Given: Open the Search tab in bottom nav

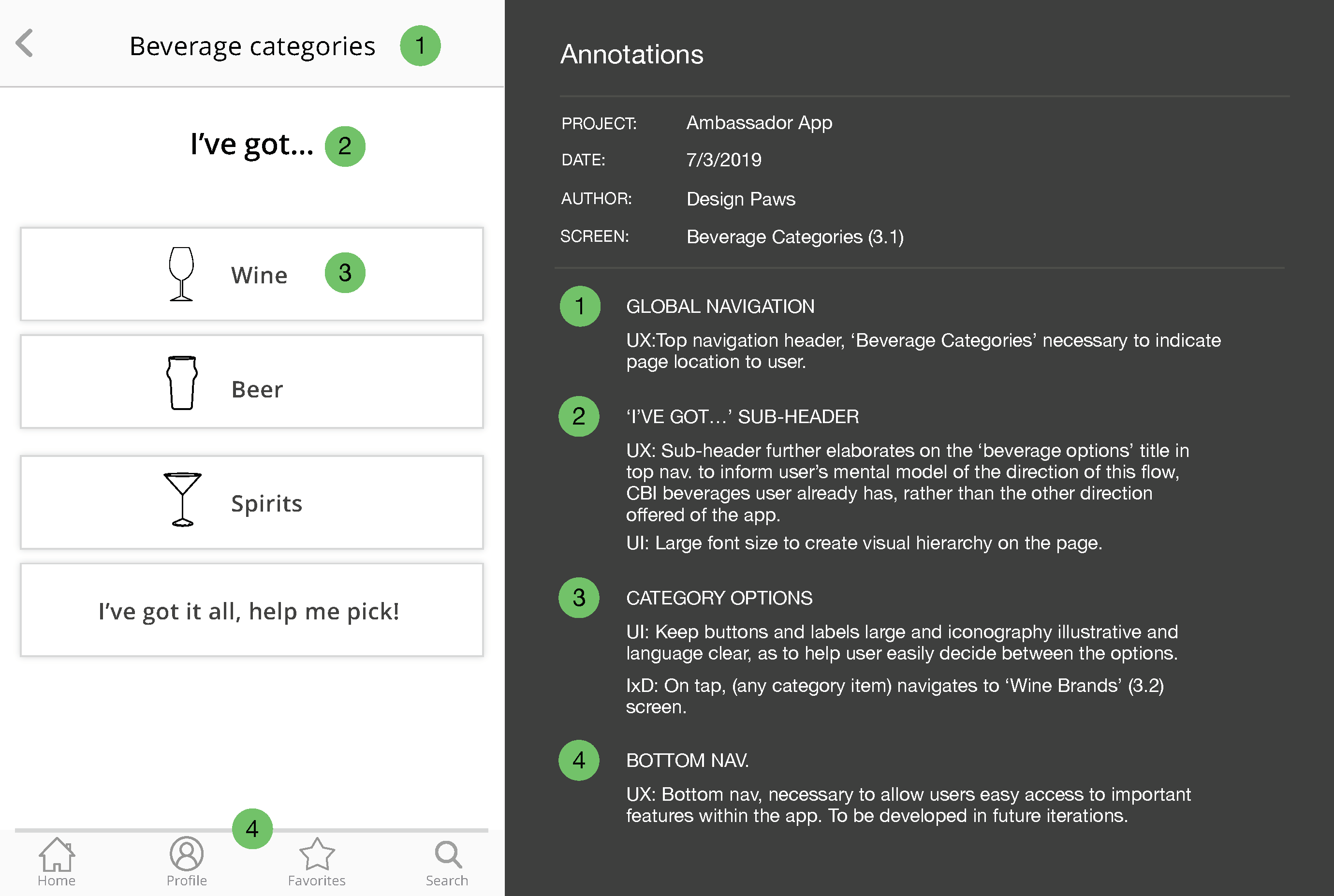Looking at the screenshot, I should click(x=447, y=862).
